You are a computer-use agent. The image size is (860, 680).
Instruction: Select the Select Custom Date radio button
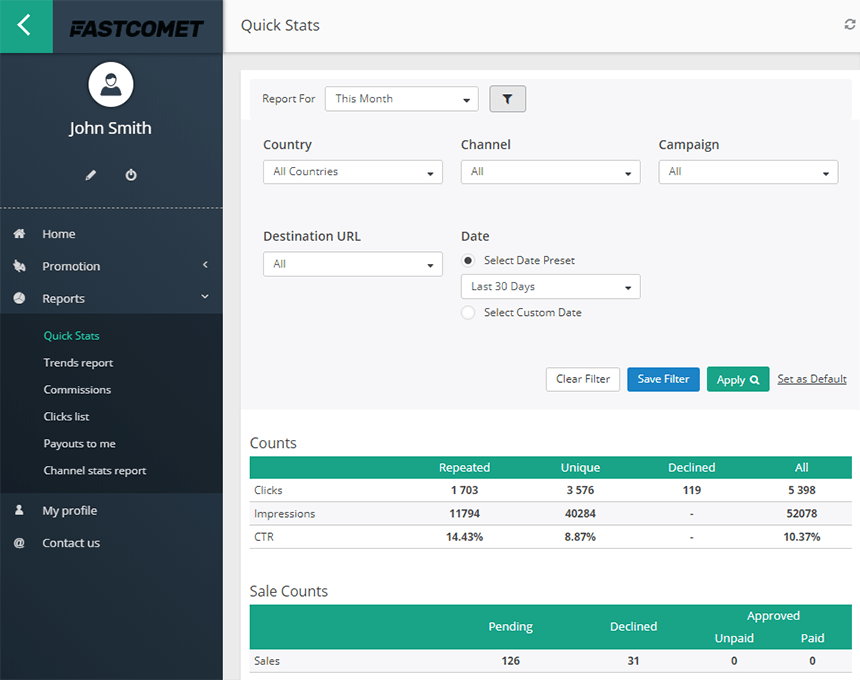[x=467, y=312]
